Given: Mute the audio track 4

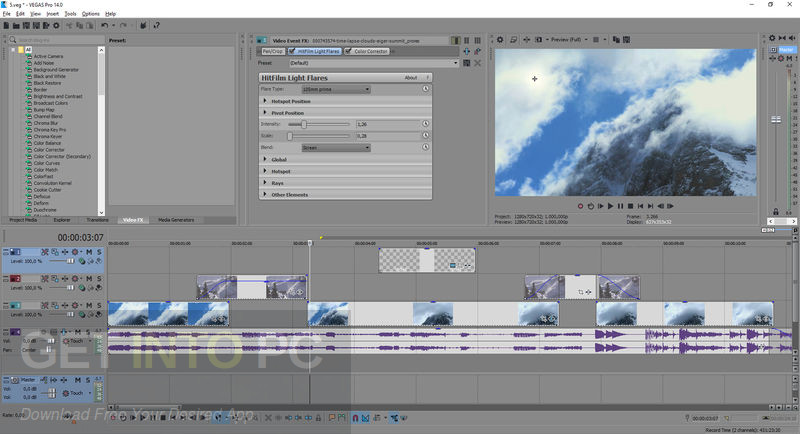Looking at the screenshot, I should 78,332.
